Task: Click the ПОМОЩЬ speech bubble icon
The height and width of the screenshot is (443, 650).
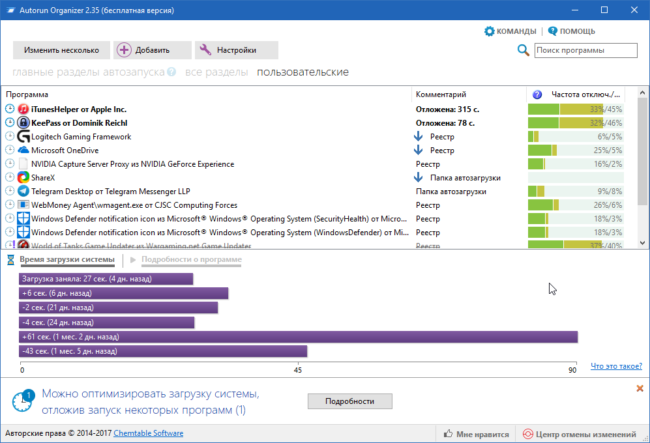Action: tap(553, 31)
